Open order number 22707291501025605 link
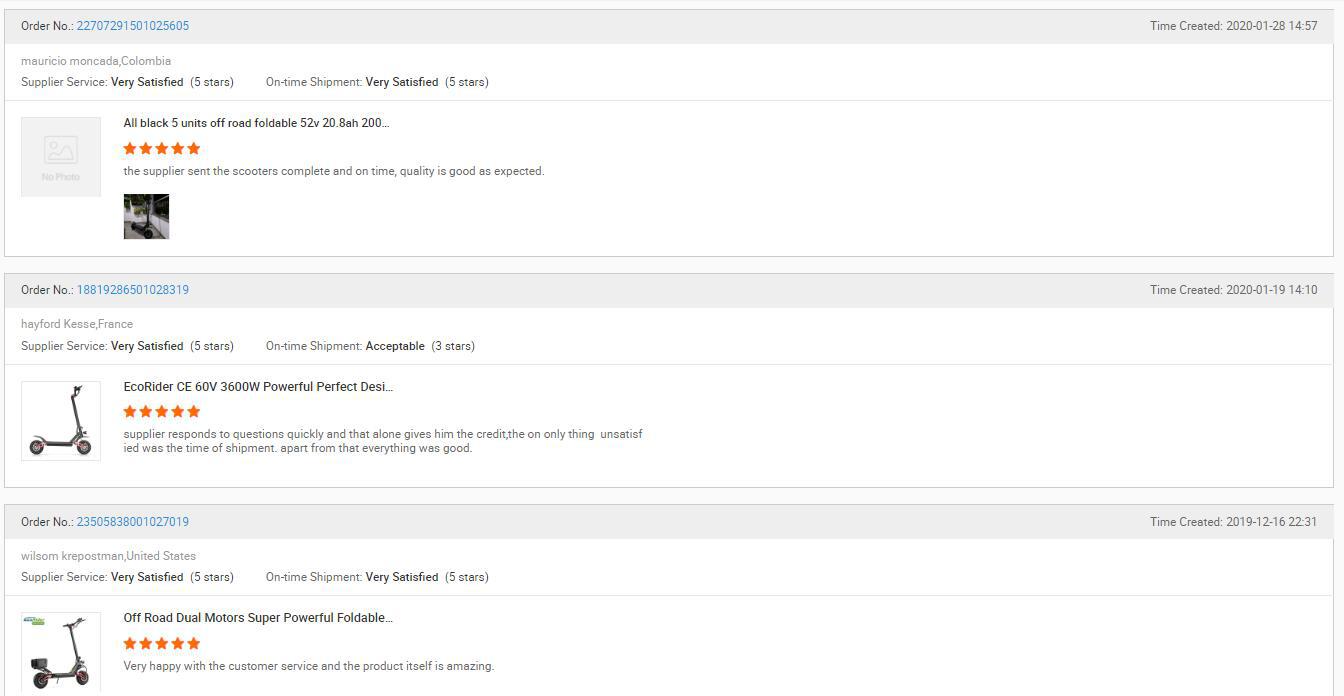The image size is (1344, 696). [x=133, y=26]
